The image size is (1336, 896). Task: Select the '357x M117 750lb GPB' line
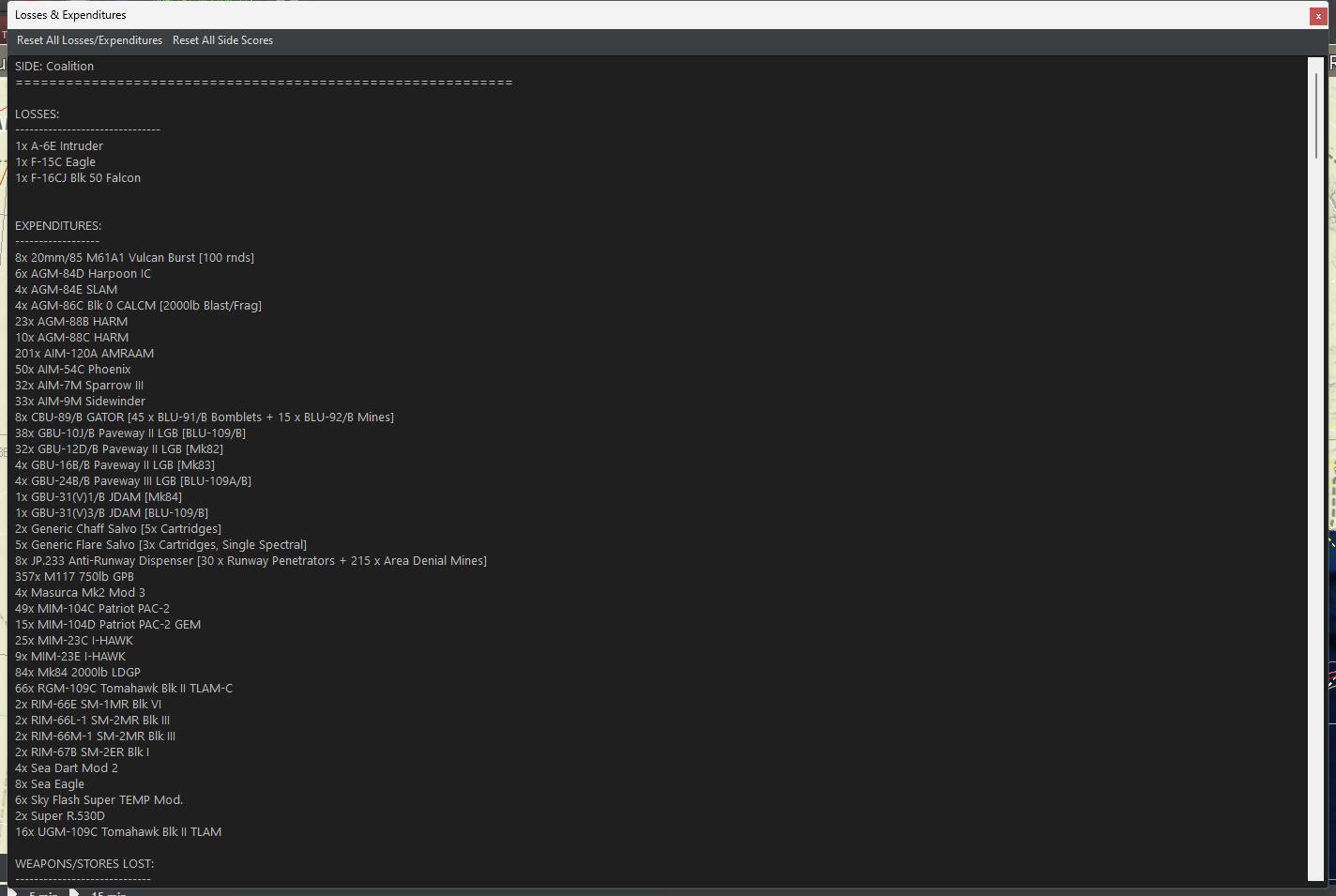click(x=74, y=577)
